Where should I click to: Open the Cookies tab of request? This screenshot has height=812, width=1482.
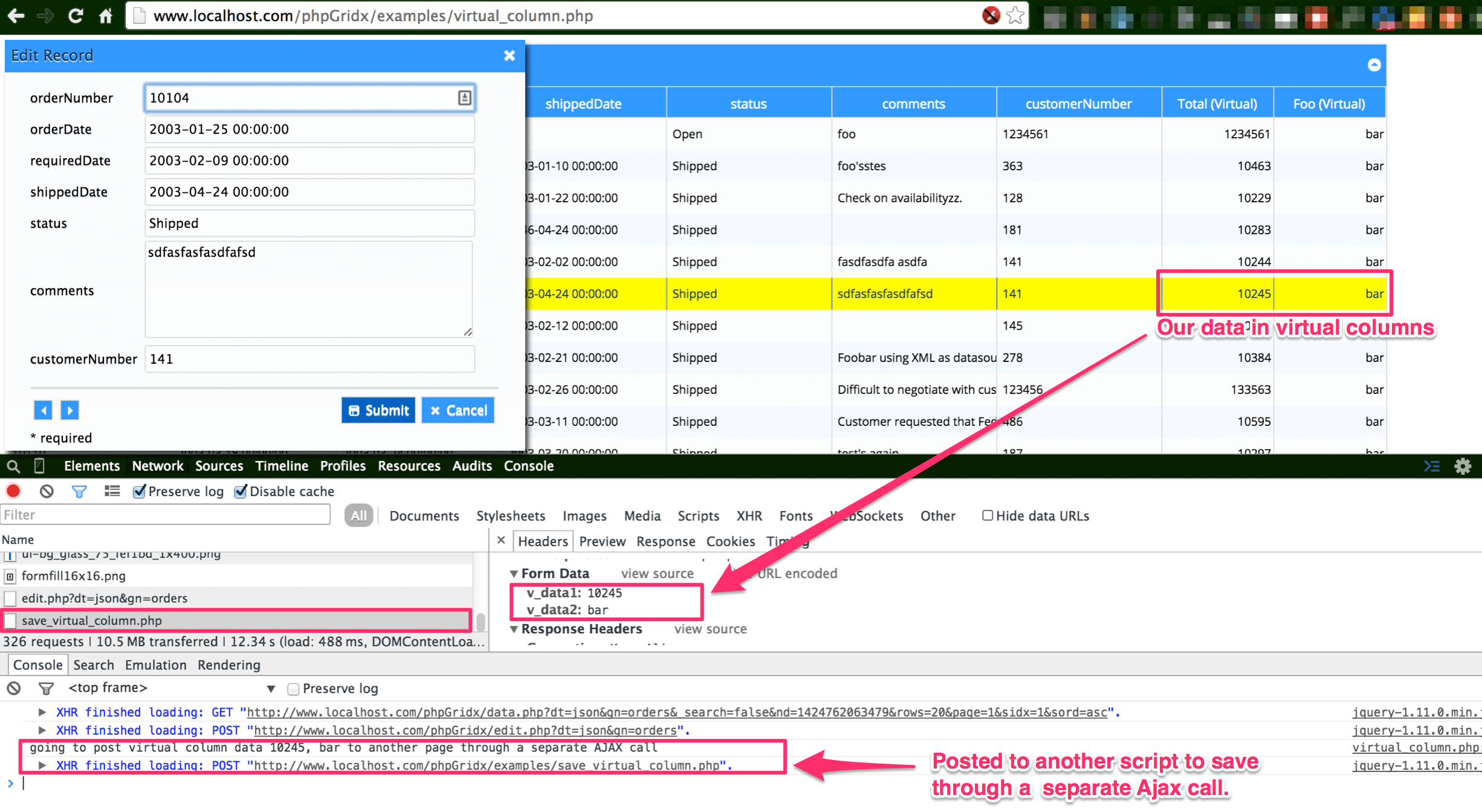(731, 541)
